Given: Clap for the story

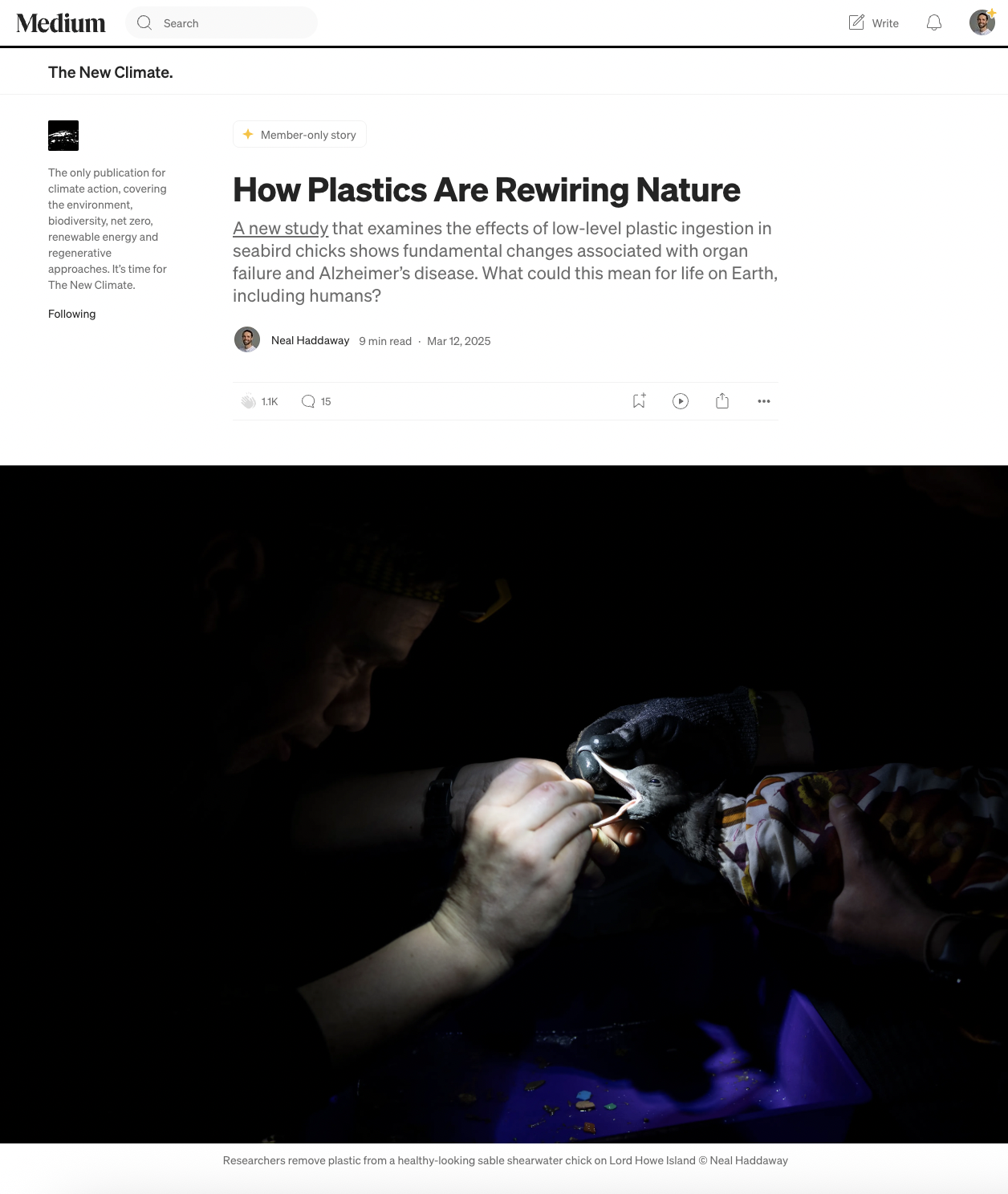Looking at the screenshot, I should [248, 401].
